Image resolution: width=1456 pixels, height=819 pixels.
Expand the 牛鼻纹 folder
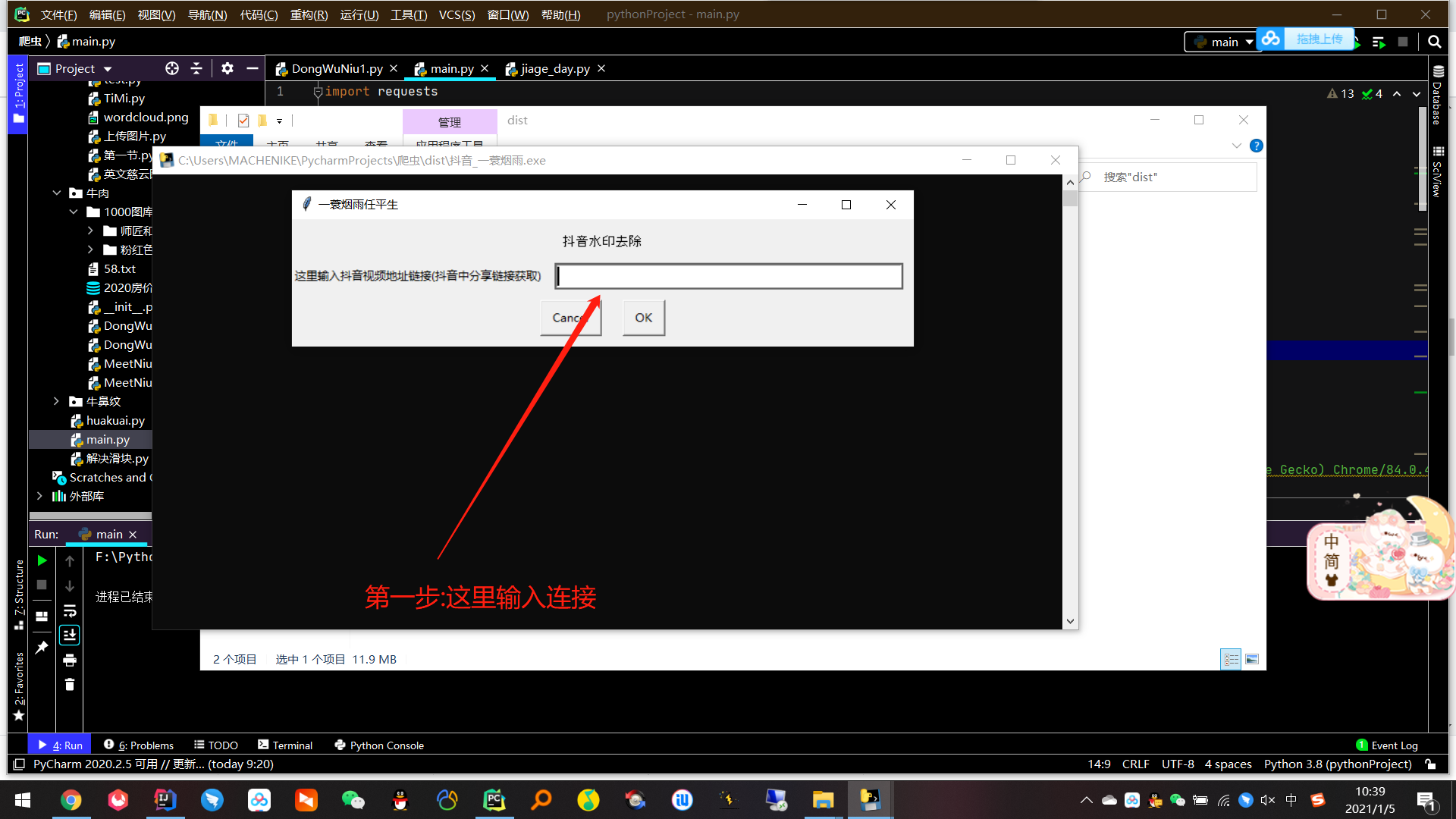[56, 401]
